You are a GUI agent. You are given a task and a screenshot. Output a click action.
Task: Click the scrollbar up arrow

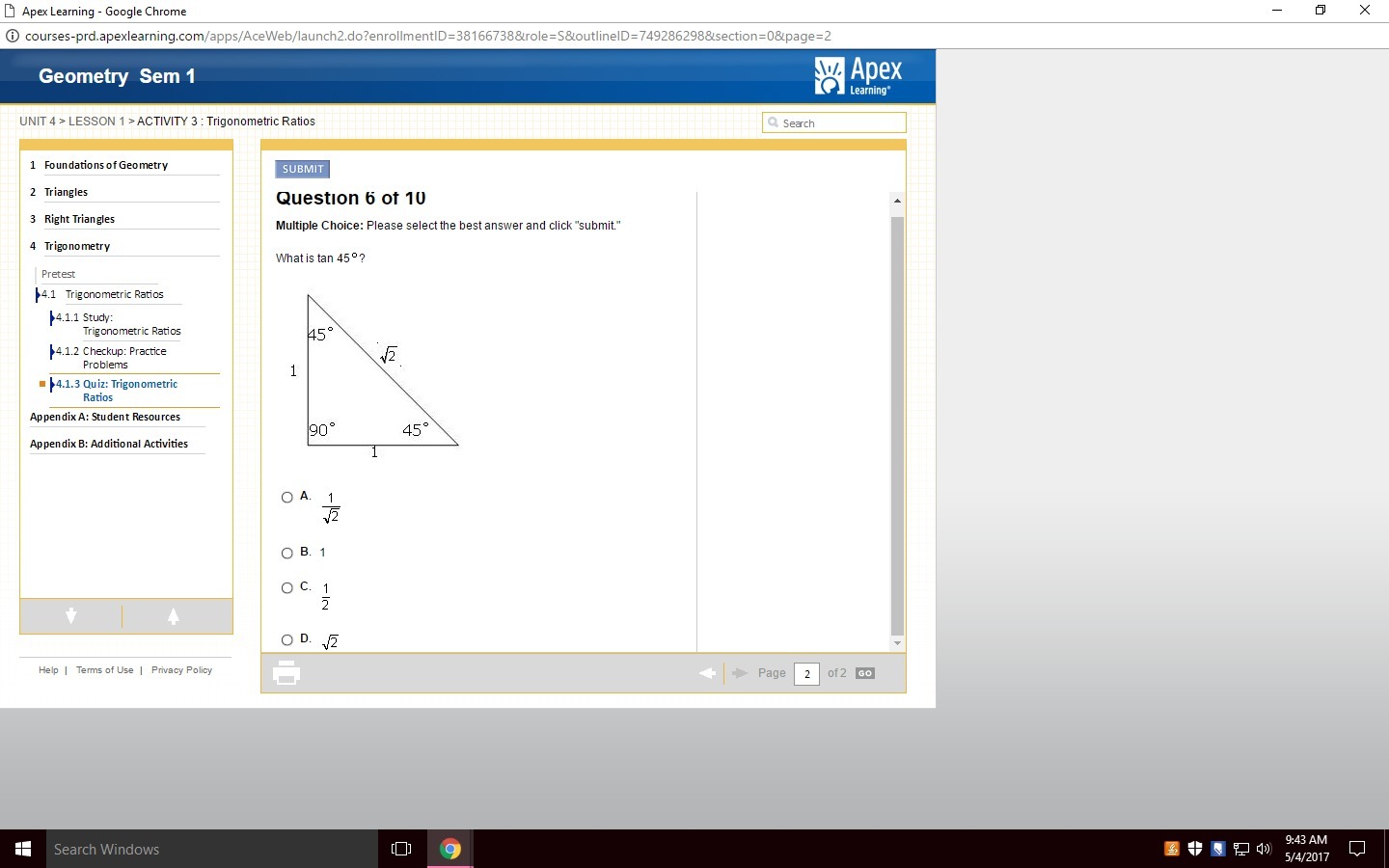pos(897,201)
